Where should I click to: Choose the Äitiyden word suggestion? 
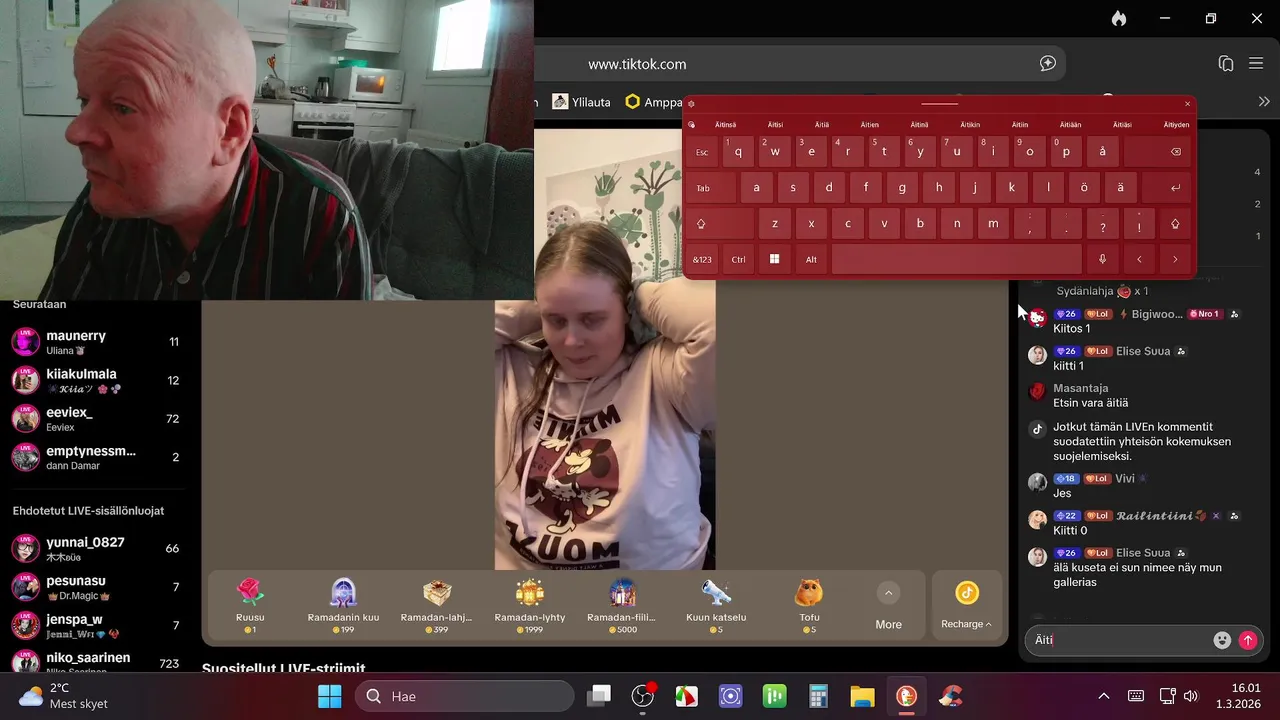1176,125
